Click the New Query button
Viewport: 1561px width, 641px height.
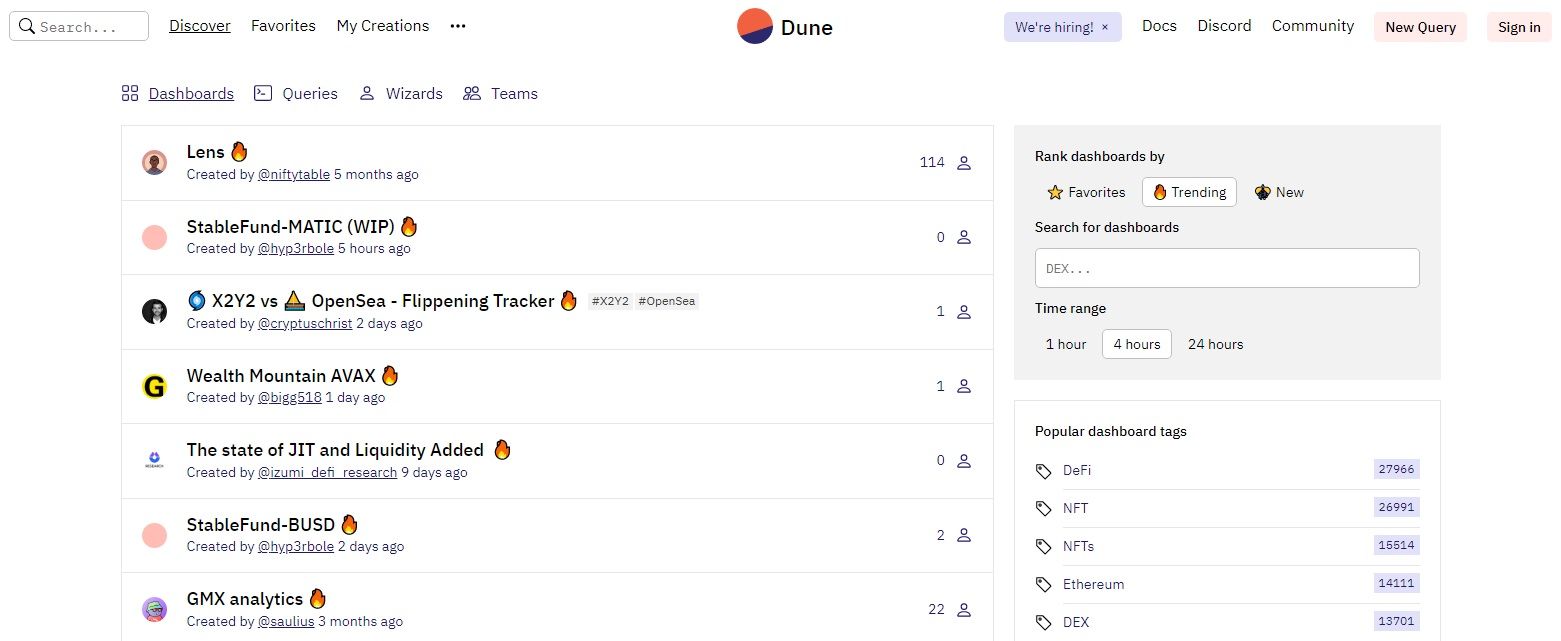click(x=1420, y=27)
